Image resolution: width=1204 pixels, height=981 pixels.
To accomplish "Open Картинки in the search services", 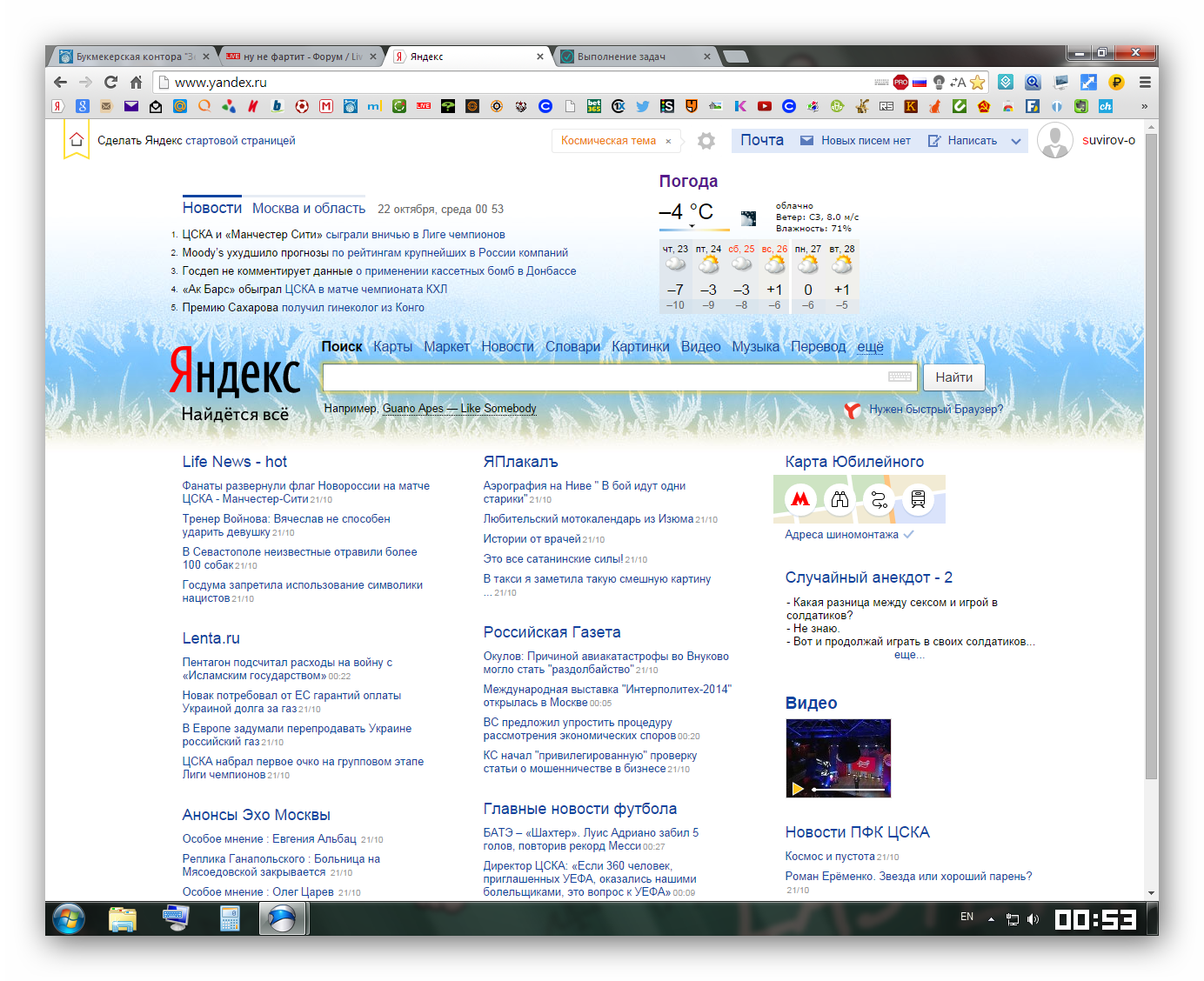I will click(x=640, y=346).
